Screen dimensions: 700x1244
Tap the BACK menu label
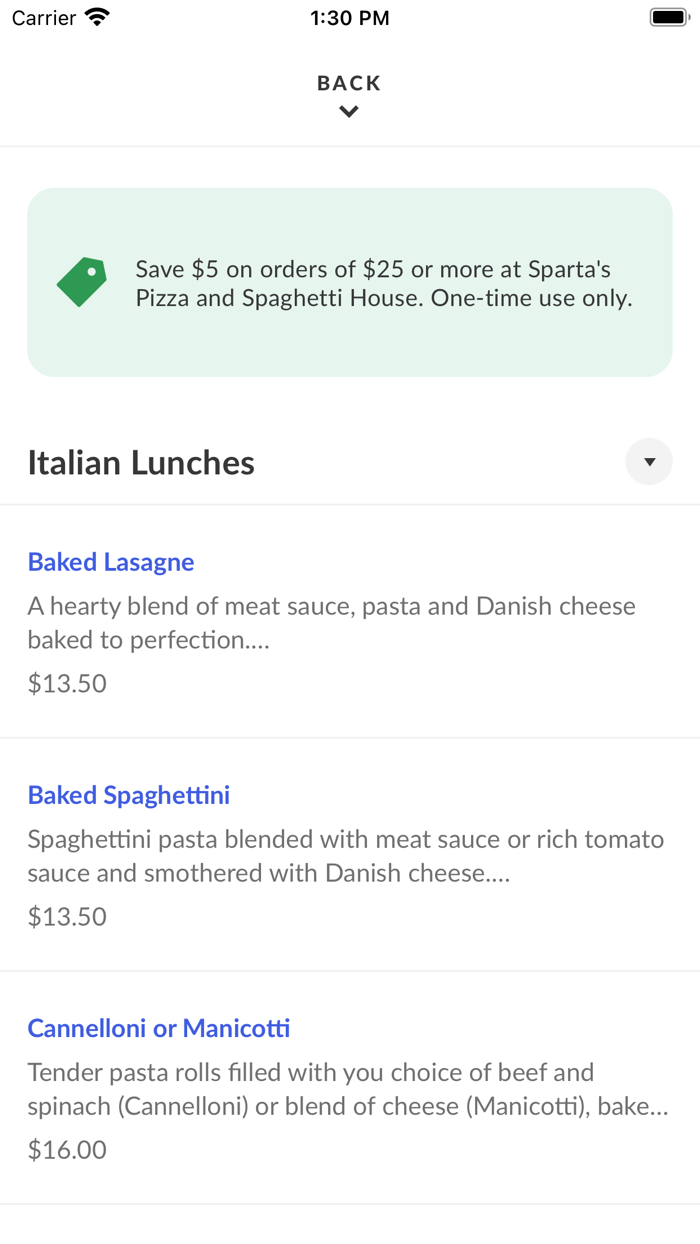[x=348, y=83]
